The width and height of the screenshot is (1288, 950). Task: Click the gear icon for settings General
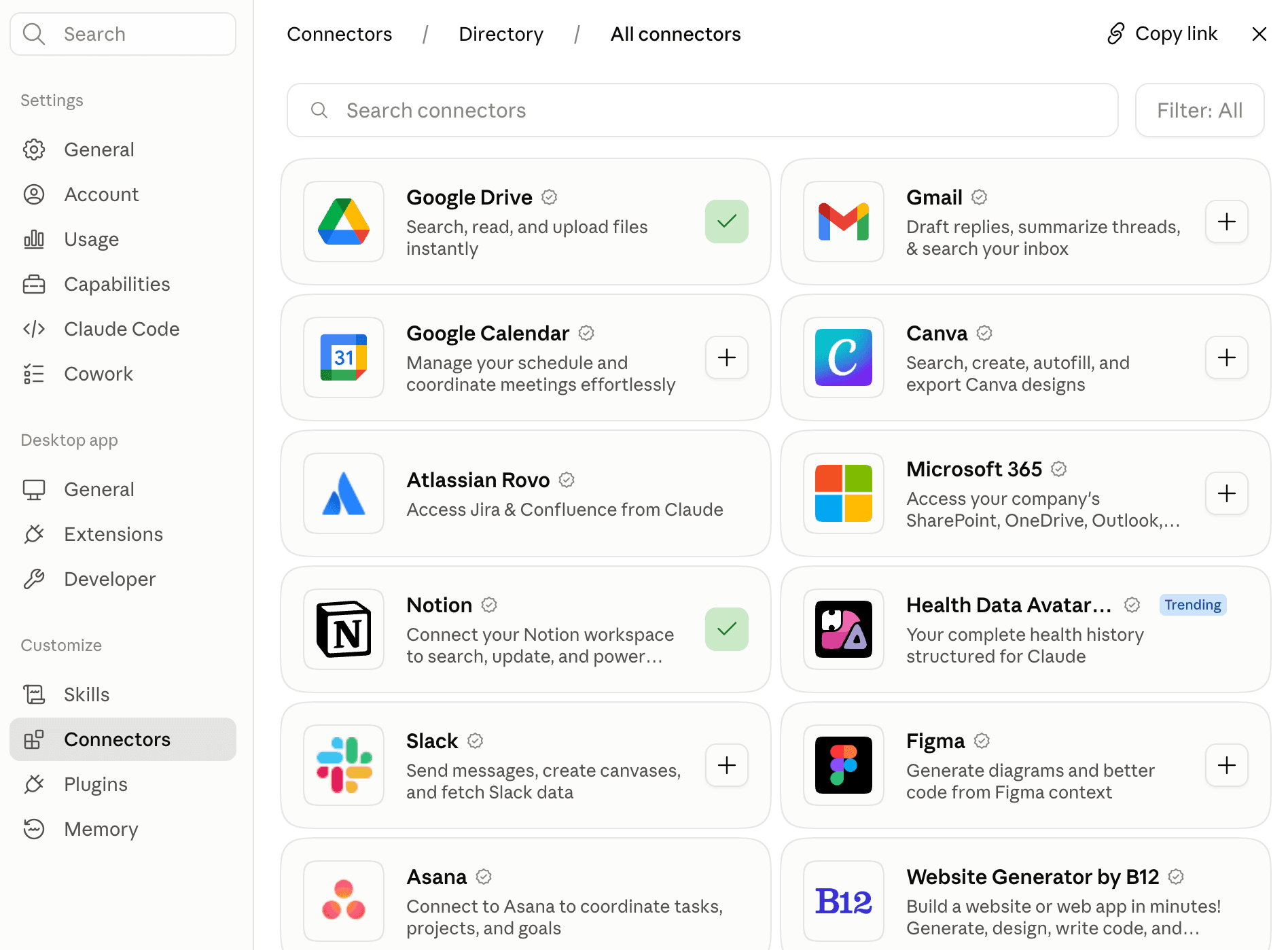34,149
